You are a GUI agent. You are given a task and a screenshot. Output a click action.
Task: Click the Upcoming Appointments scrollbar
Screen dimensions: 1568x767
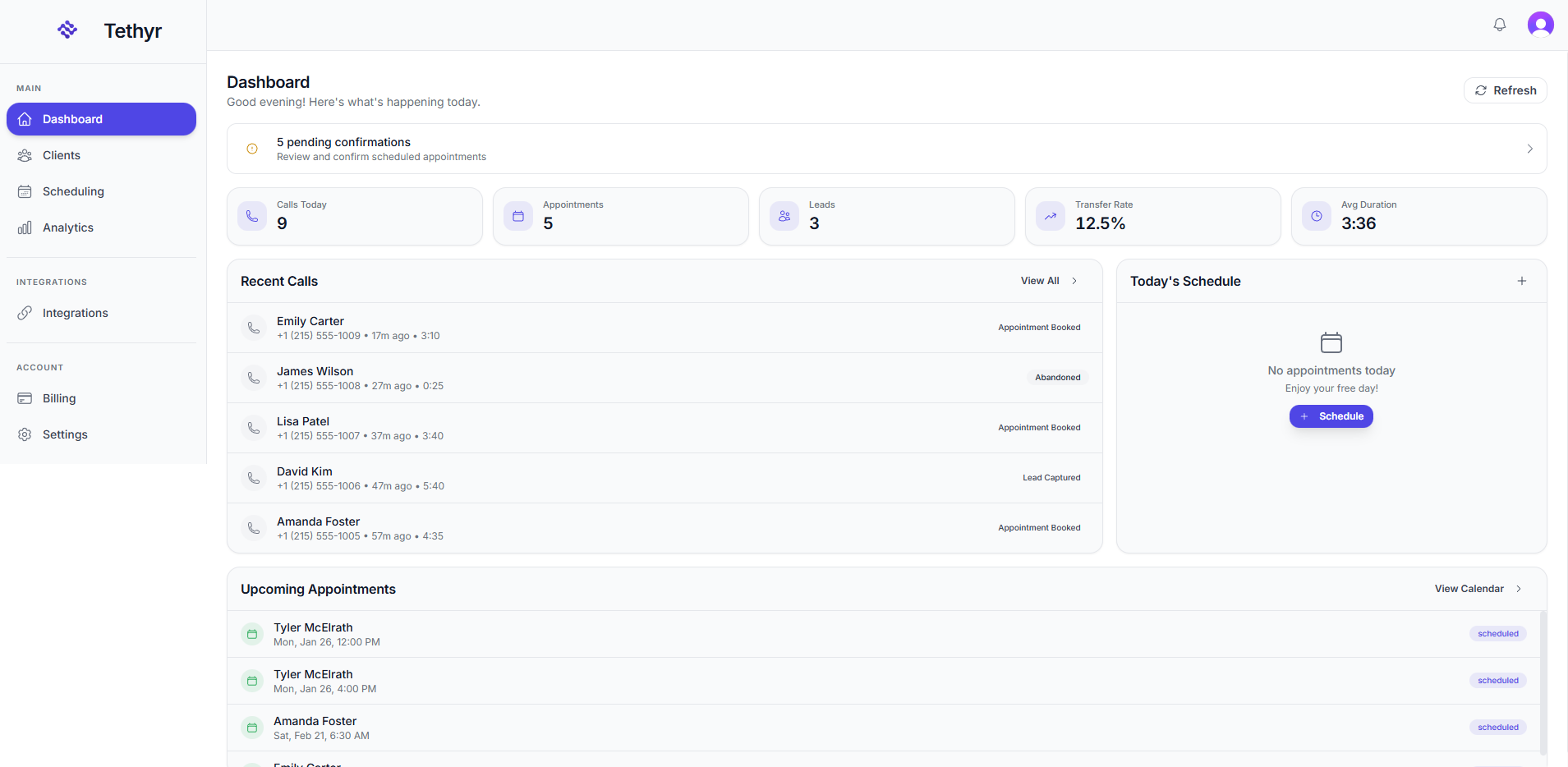[1543, 682]
